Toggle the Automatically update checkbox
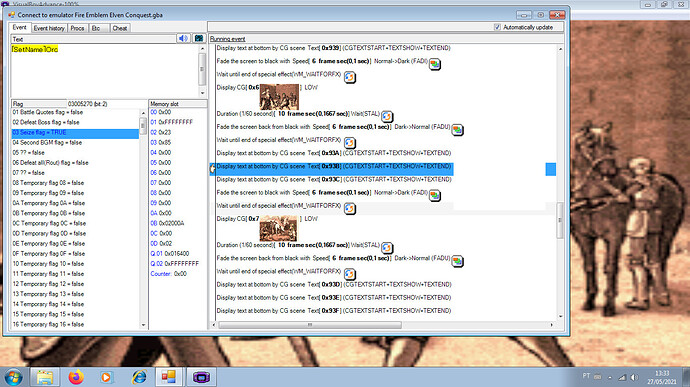The width and height of the screenshot is (690, 387). click(497, 27)
